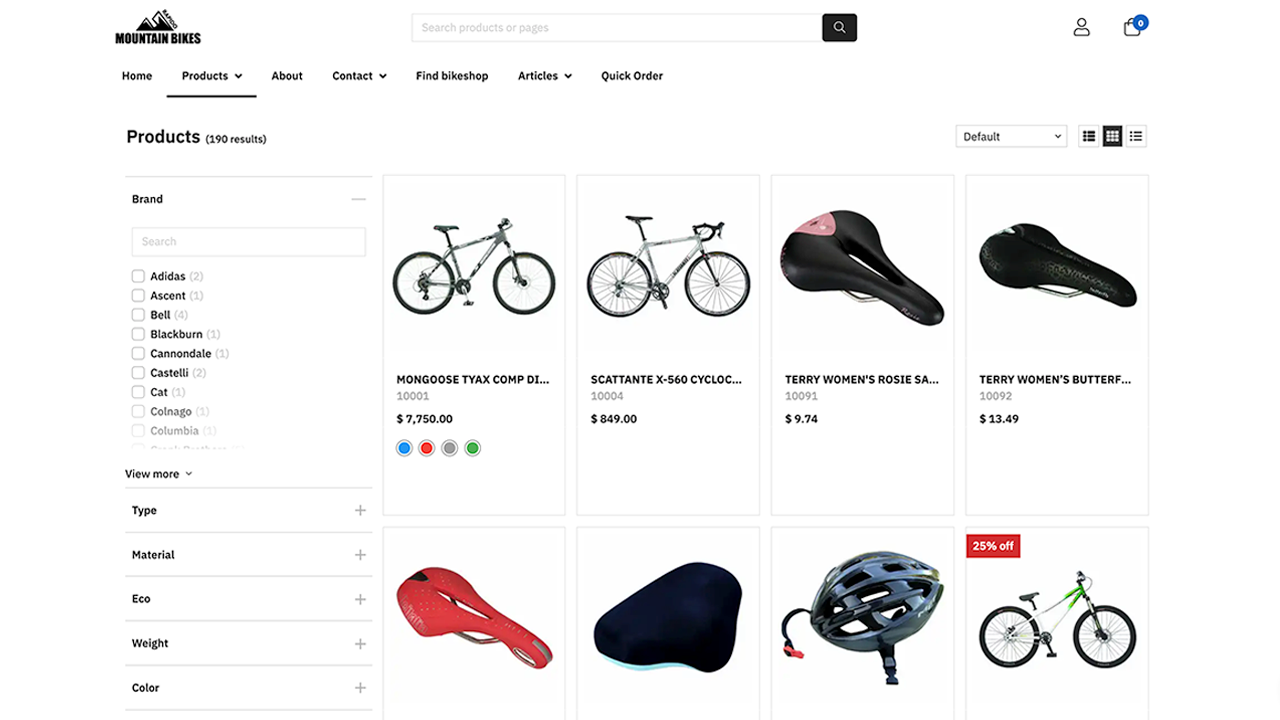Switch to grid view layout
The height and width of the screenshot is (720, 1280).
pyautogui.click(x=1112, y=135)
